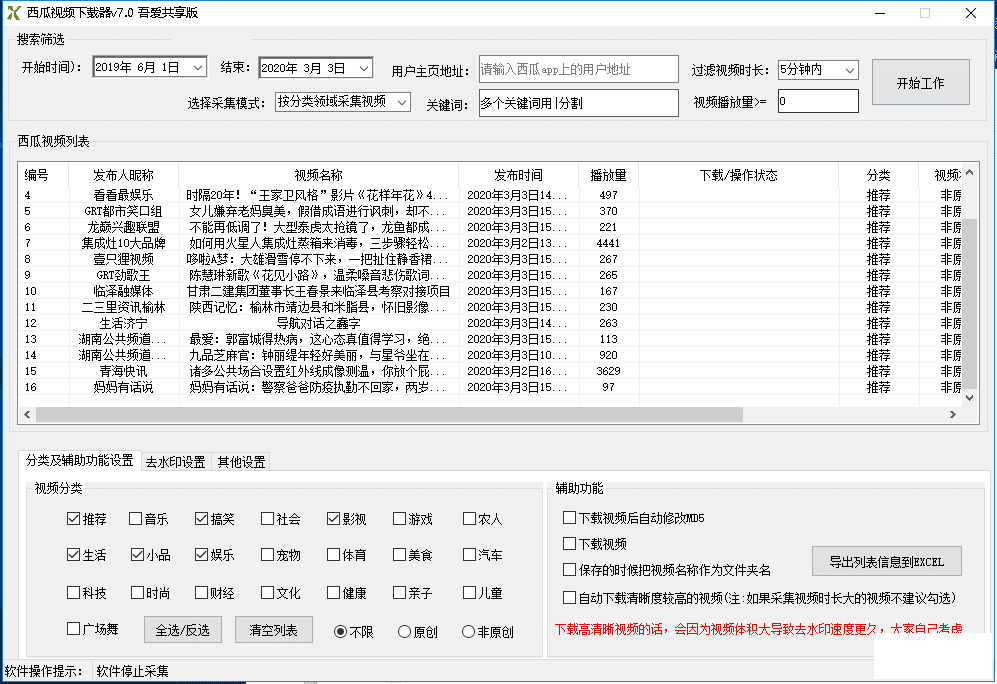Check the 广场舞 category checkbox
The width and height of the screenshot is (997, 684).
(x=73, y=629)
